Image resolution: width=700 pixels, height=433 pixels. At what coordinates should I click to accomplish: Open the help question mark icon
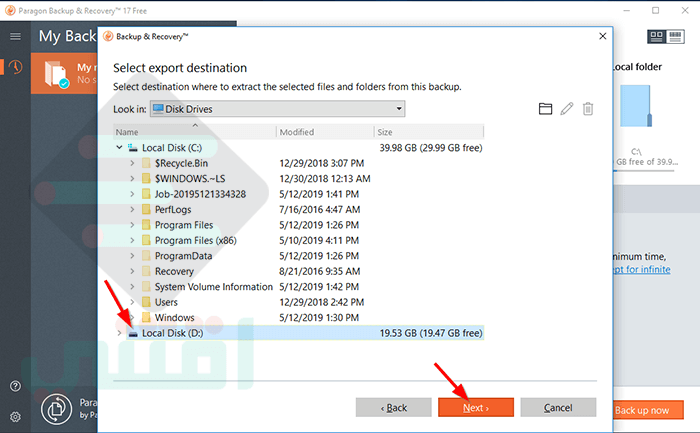pyautogui.click(x=15, y=386)
